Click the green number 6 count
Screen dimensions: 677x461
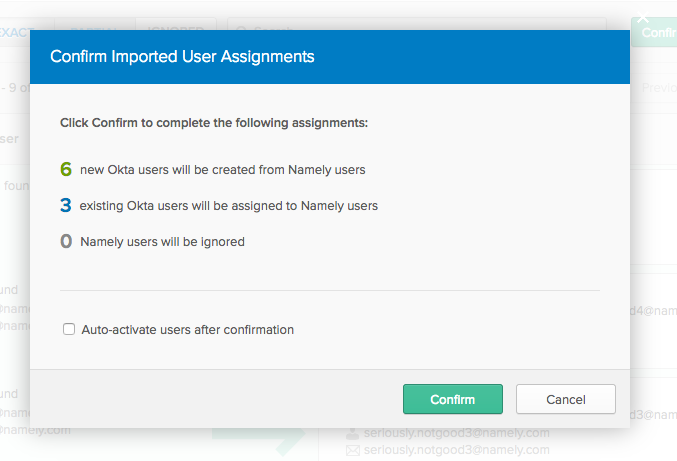(x=66, y=170)
